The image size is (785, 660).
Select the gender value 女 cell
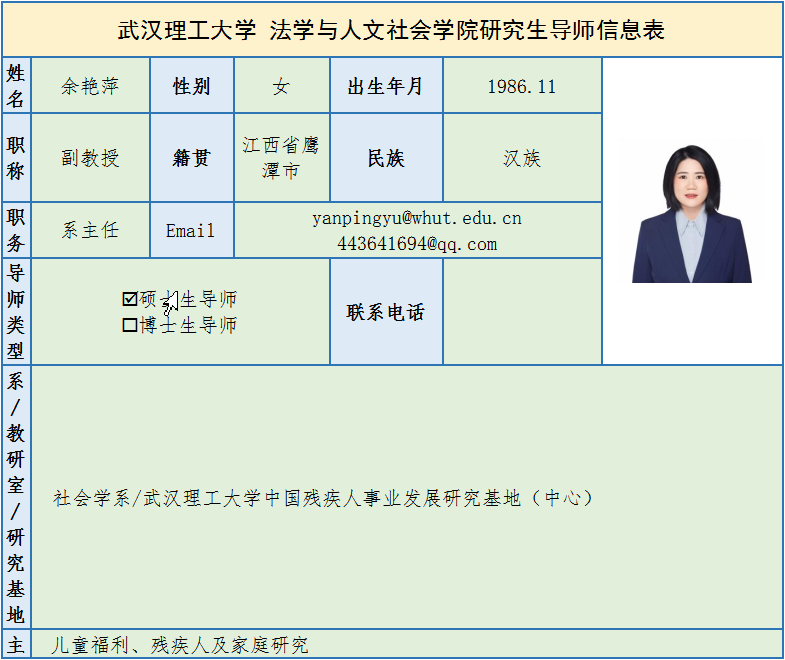click(x=281, y=86)
